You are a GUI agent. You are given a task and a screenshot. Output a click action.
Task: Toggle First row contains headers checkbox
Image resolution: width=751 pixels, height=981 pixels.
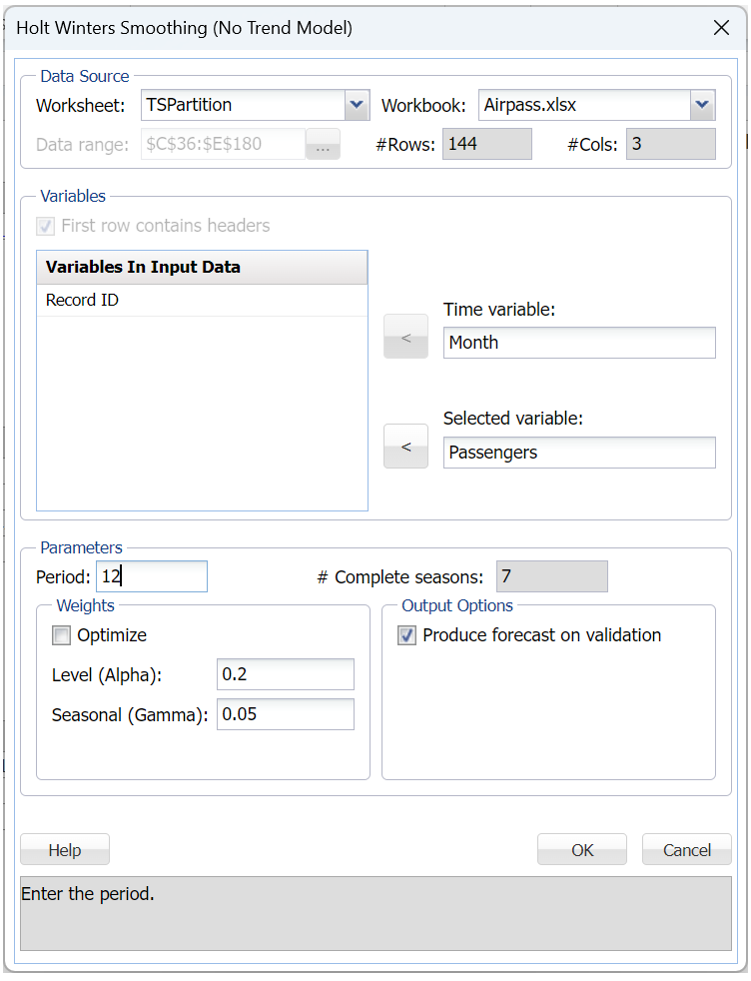pos(46,226)
